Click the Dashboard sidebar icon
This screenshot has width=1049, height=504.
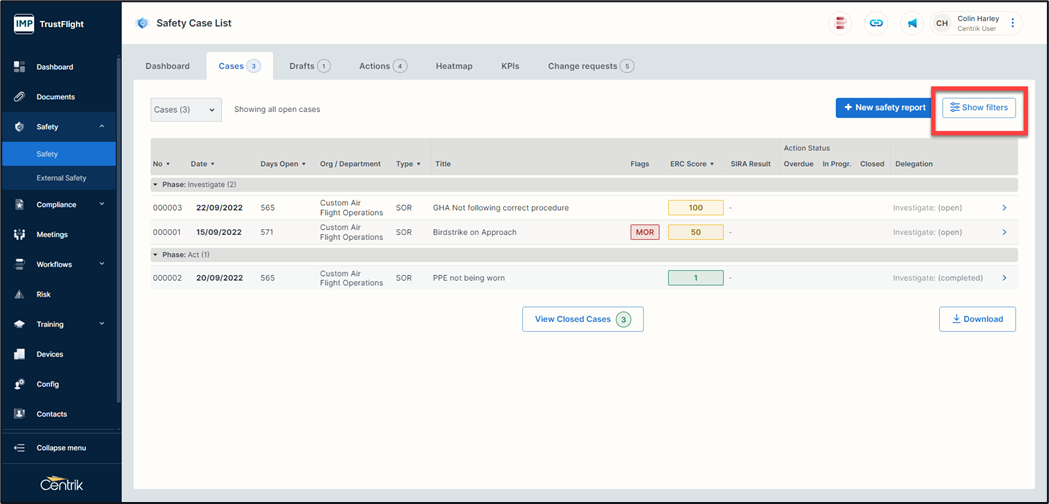pyautogui.click(x=19, y=67)
